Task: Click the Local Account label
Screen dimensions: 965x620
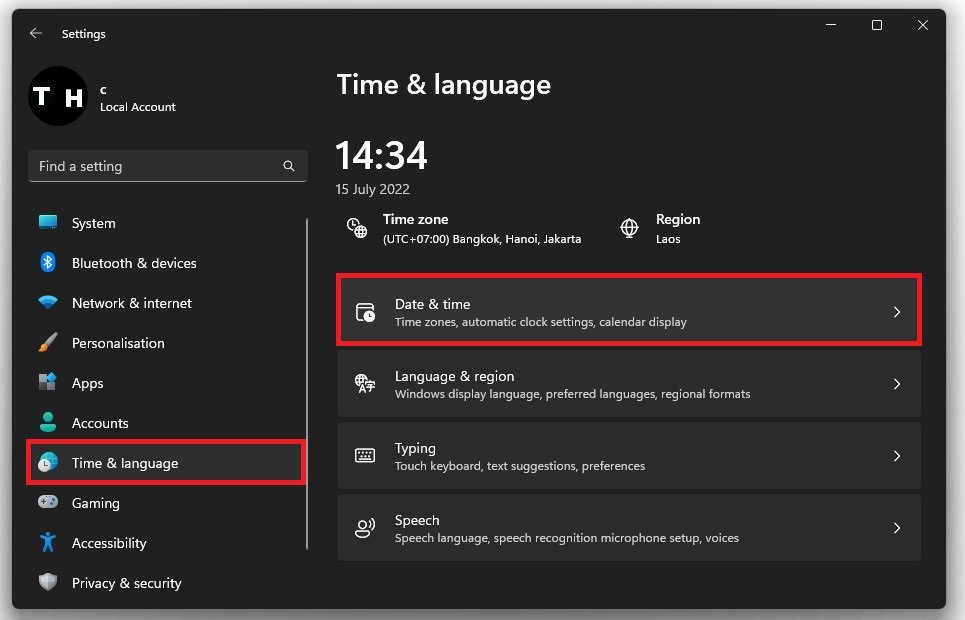Action: point(138,107)
